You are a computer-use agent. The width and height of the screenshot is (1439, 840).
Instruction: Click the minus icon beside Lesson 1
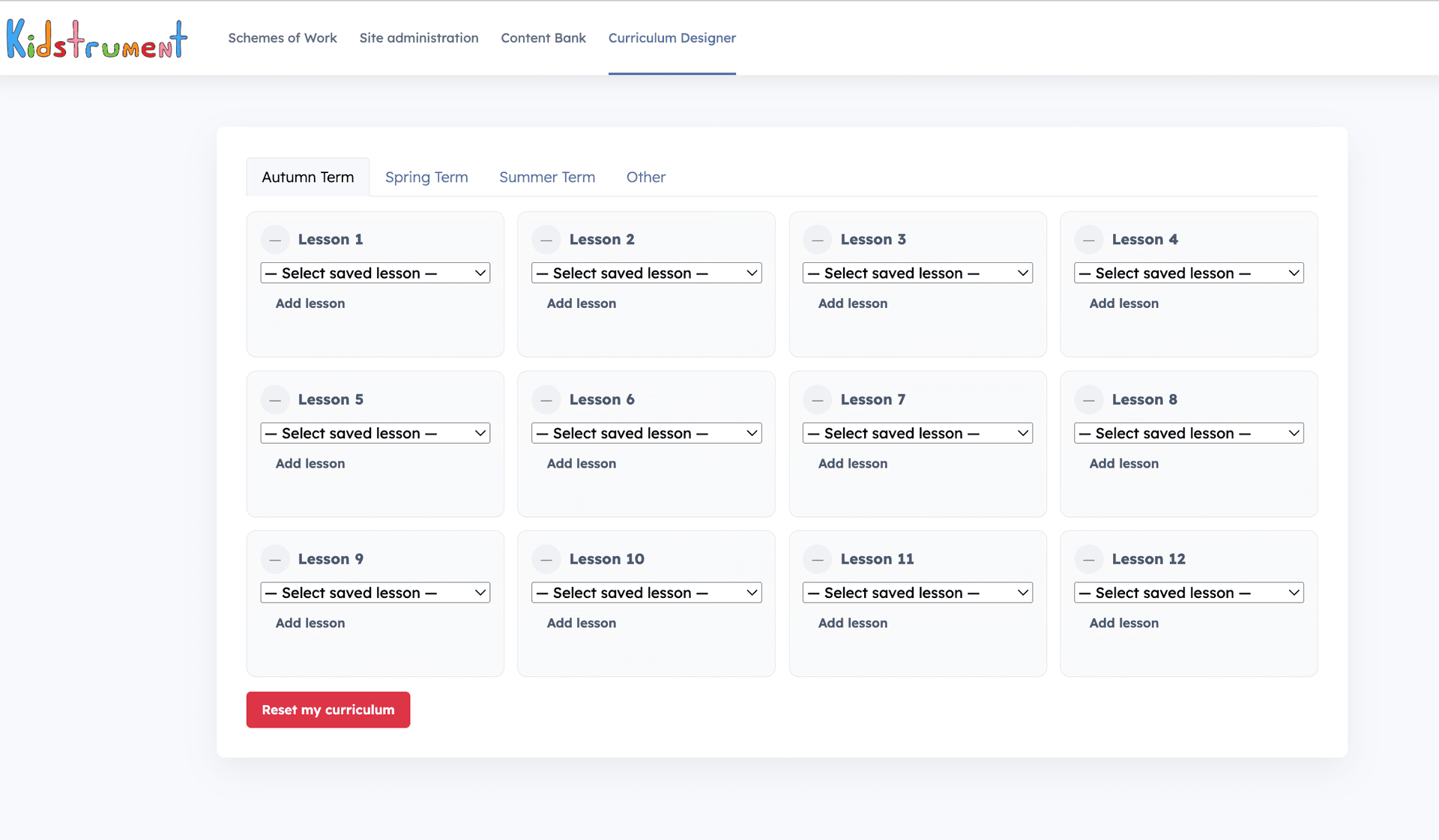[x=275, y=240]
